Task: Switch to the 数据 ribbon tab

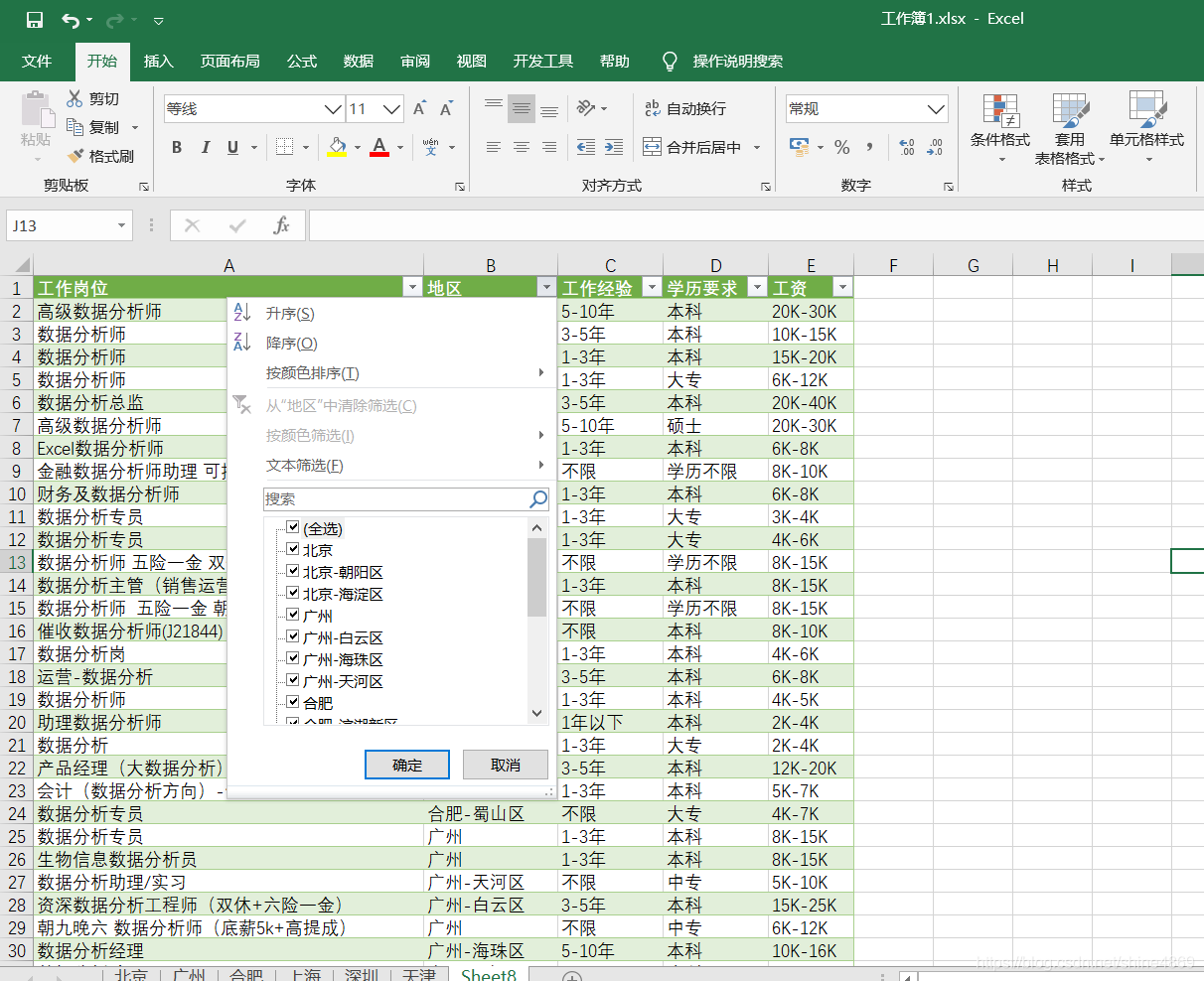Action: pos(359,62)
